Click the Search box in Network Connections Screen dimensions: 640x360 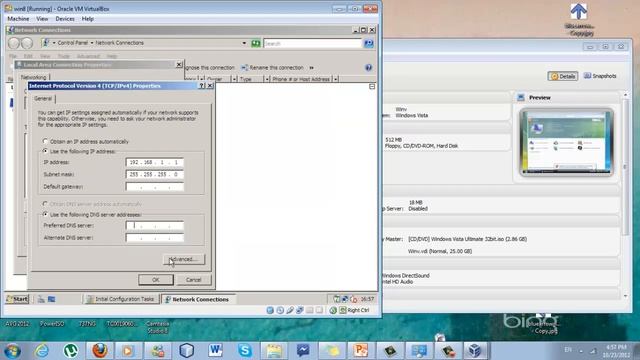[x=312, y=43]
